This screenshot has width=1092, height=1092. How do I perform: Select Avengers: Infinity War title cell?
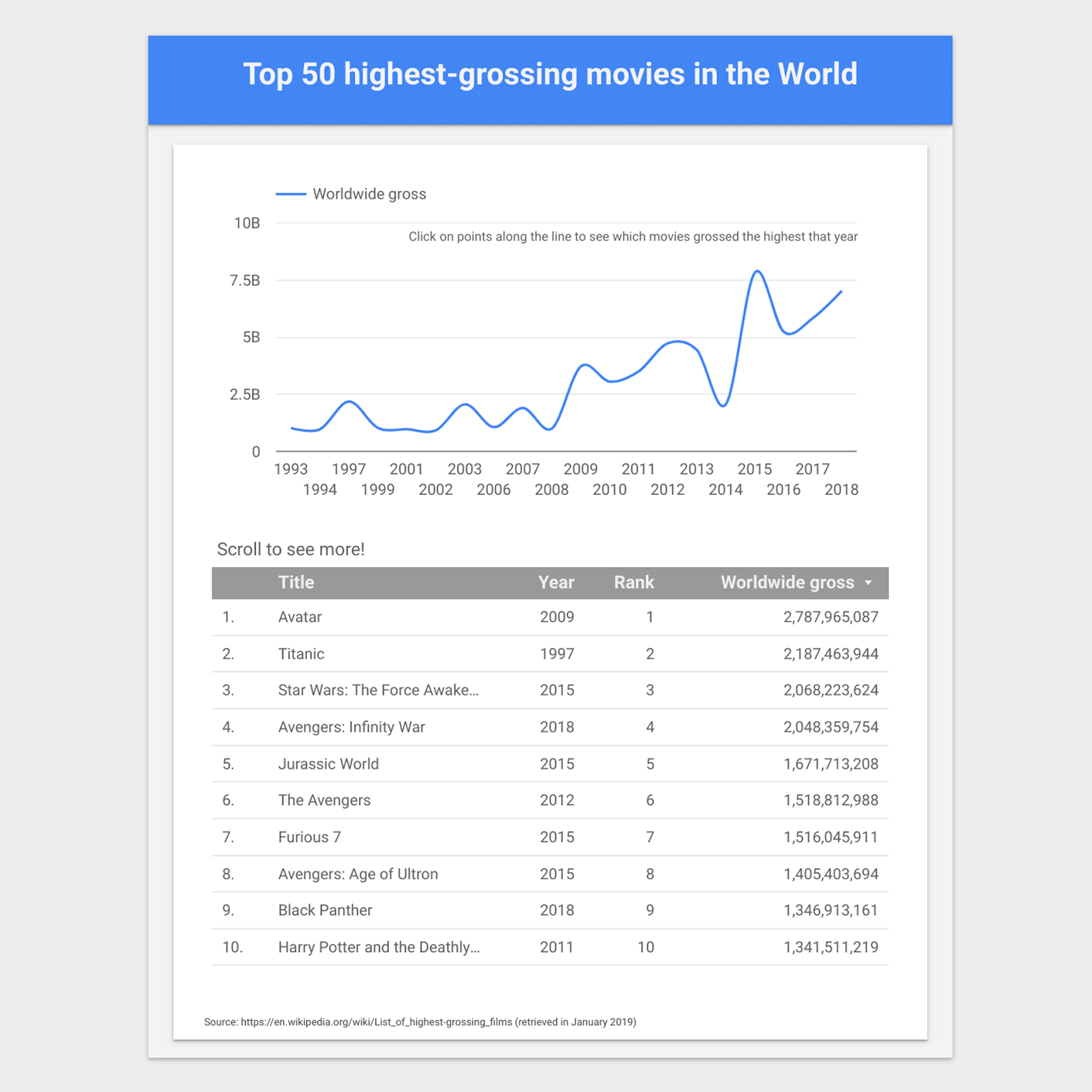tap(351, 727)
